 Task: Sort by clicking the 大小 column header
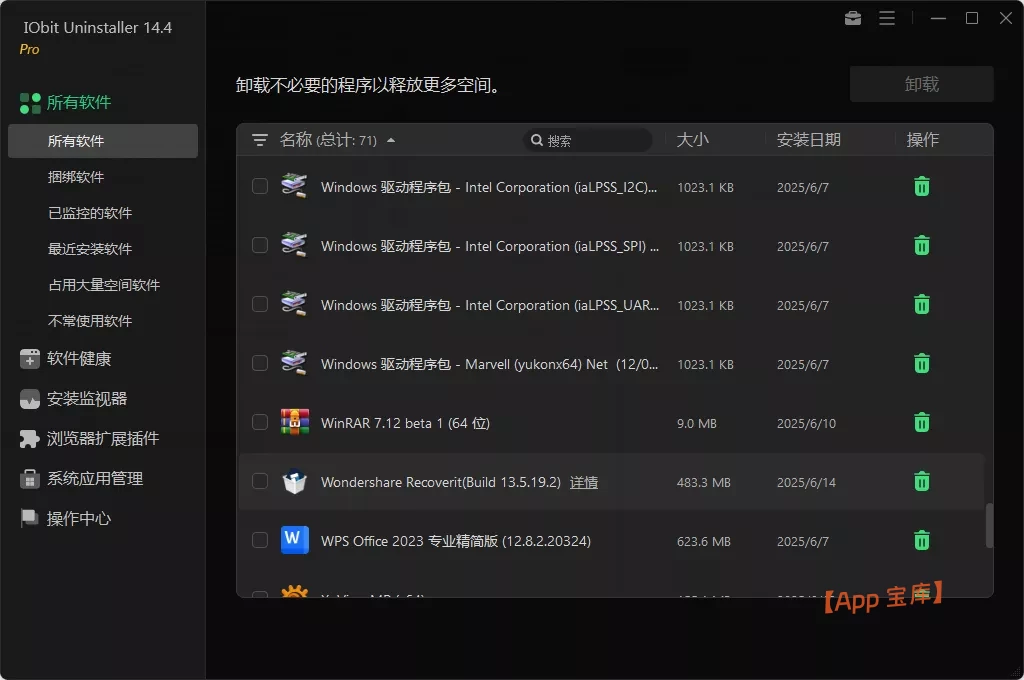point(694,140)
